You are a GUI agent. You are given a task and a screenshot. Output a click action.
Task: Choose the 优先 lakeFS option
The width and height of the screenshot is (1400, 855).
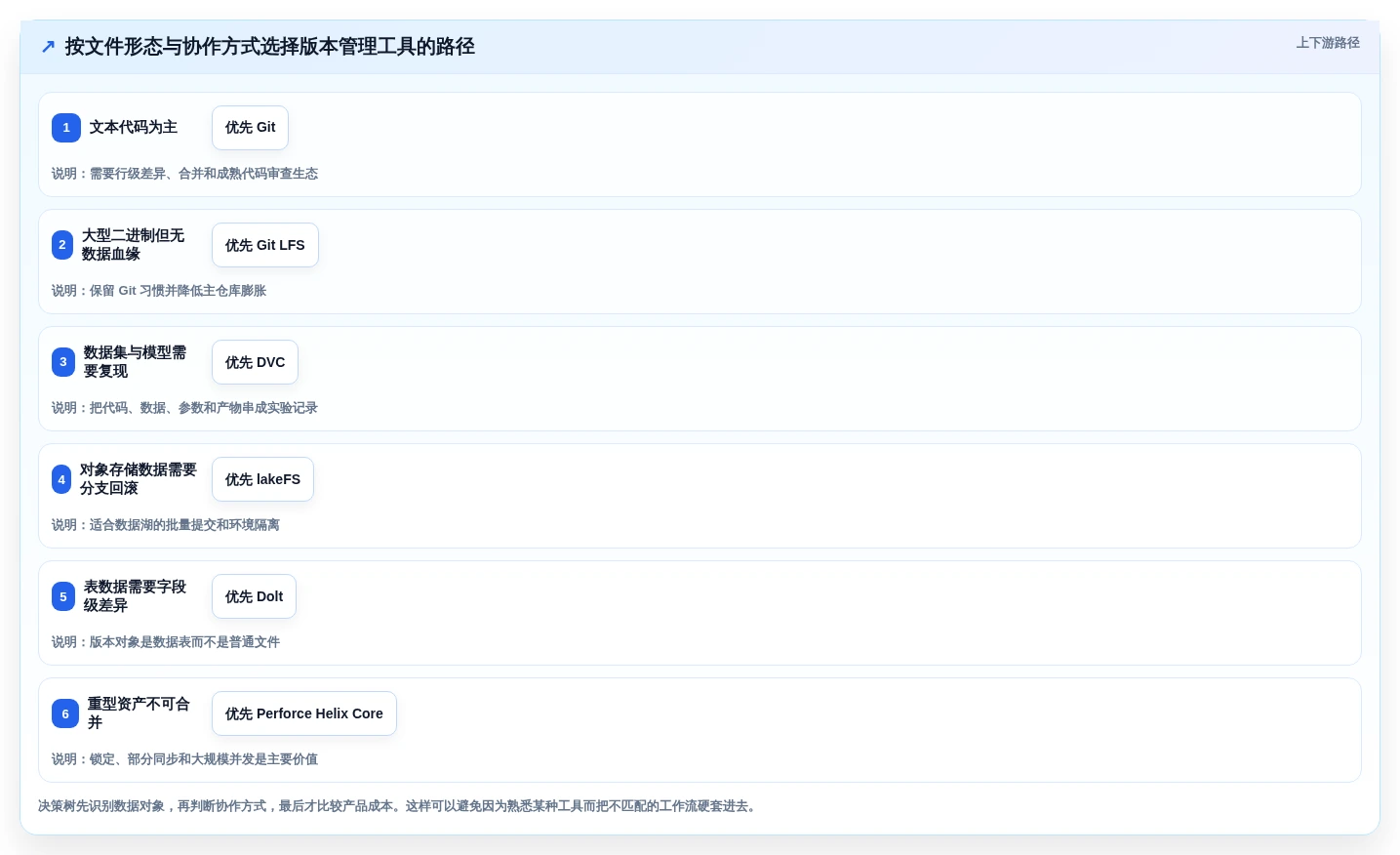pyautogui.click(x=262, y=479)
